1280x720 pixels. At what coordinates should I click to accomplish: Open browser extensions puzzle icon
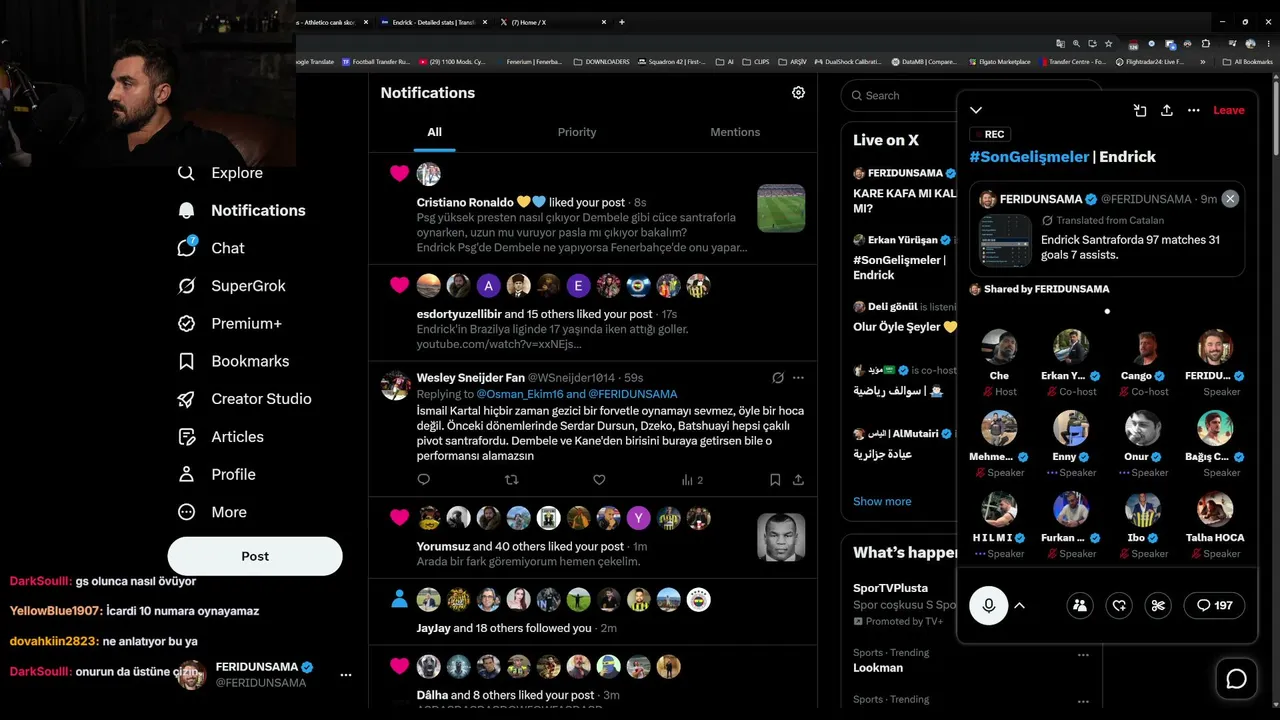[x=1205, y=44]
